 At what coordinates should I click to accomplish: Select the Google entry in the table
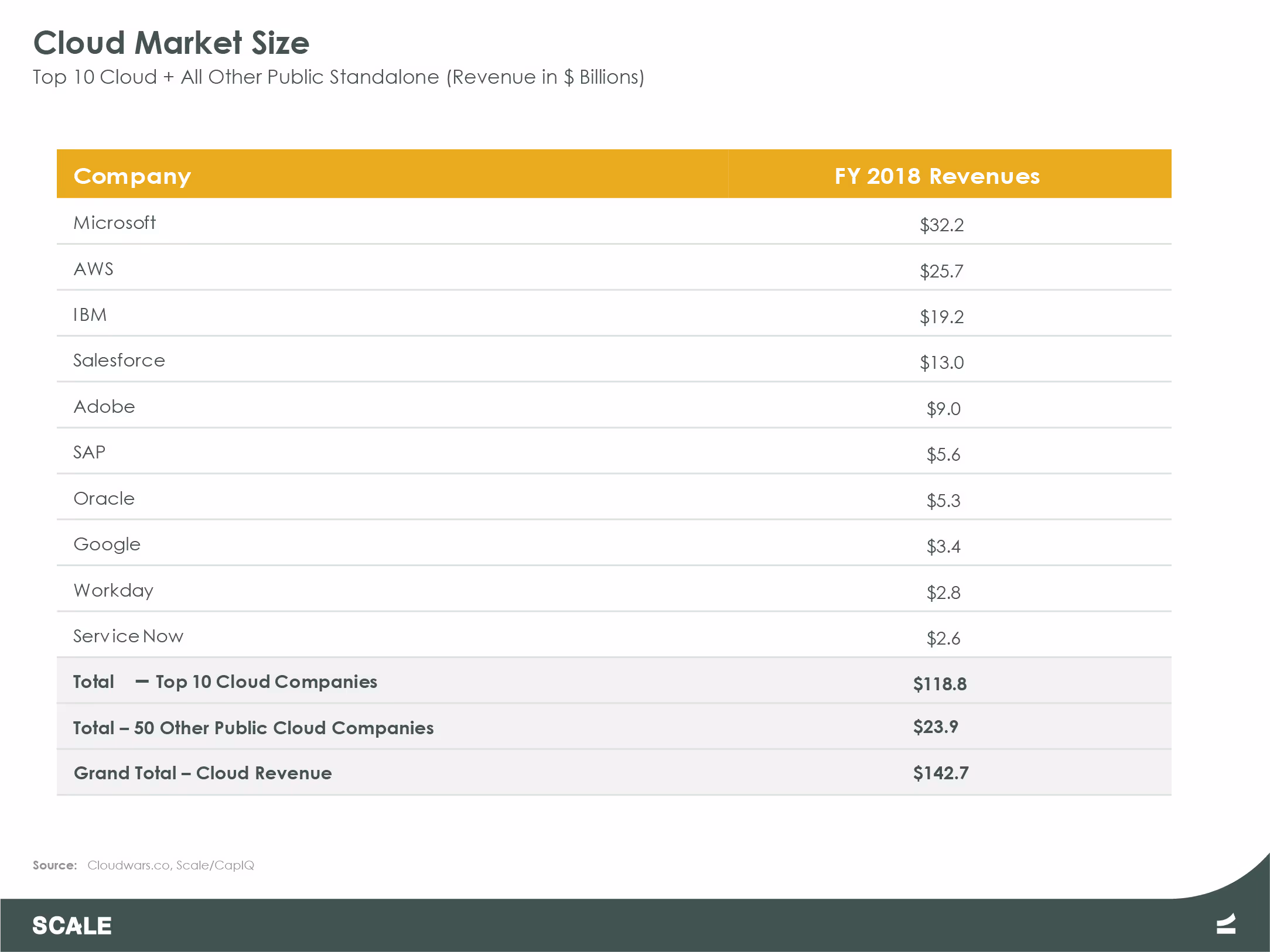pyautogui.click(x=107, y=545)
